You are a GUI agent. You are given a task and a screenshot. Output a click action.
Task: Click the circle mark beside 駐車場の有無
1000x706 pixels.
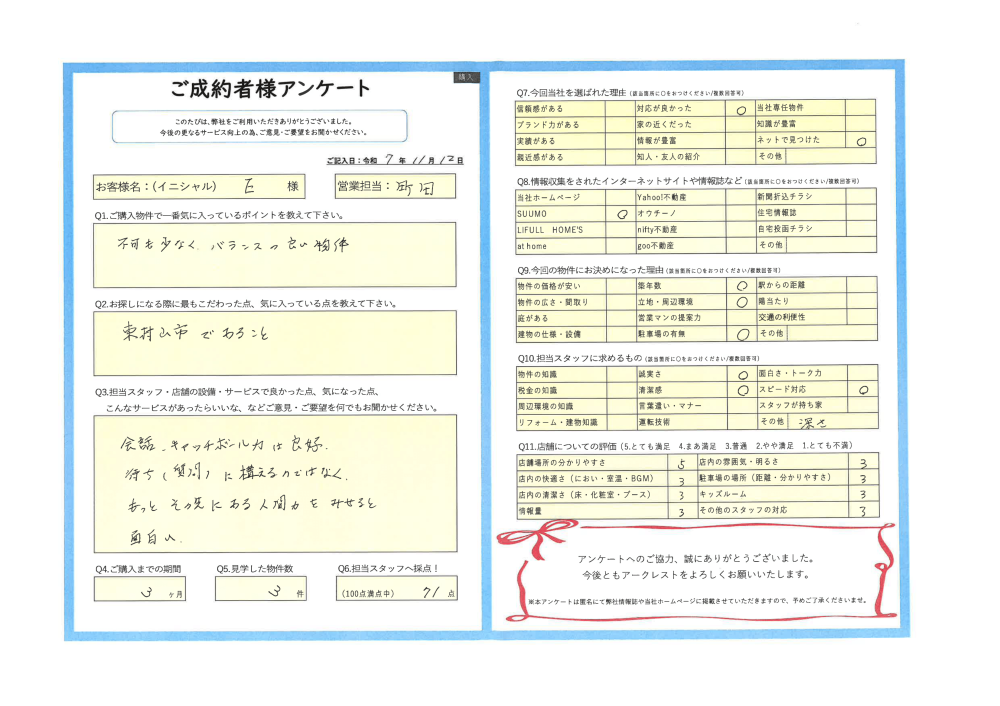741,334
